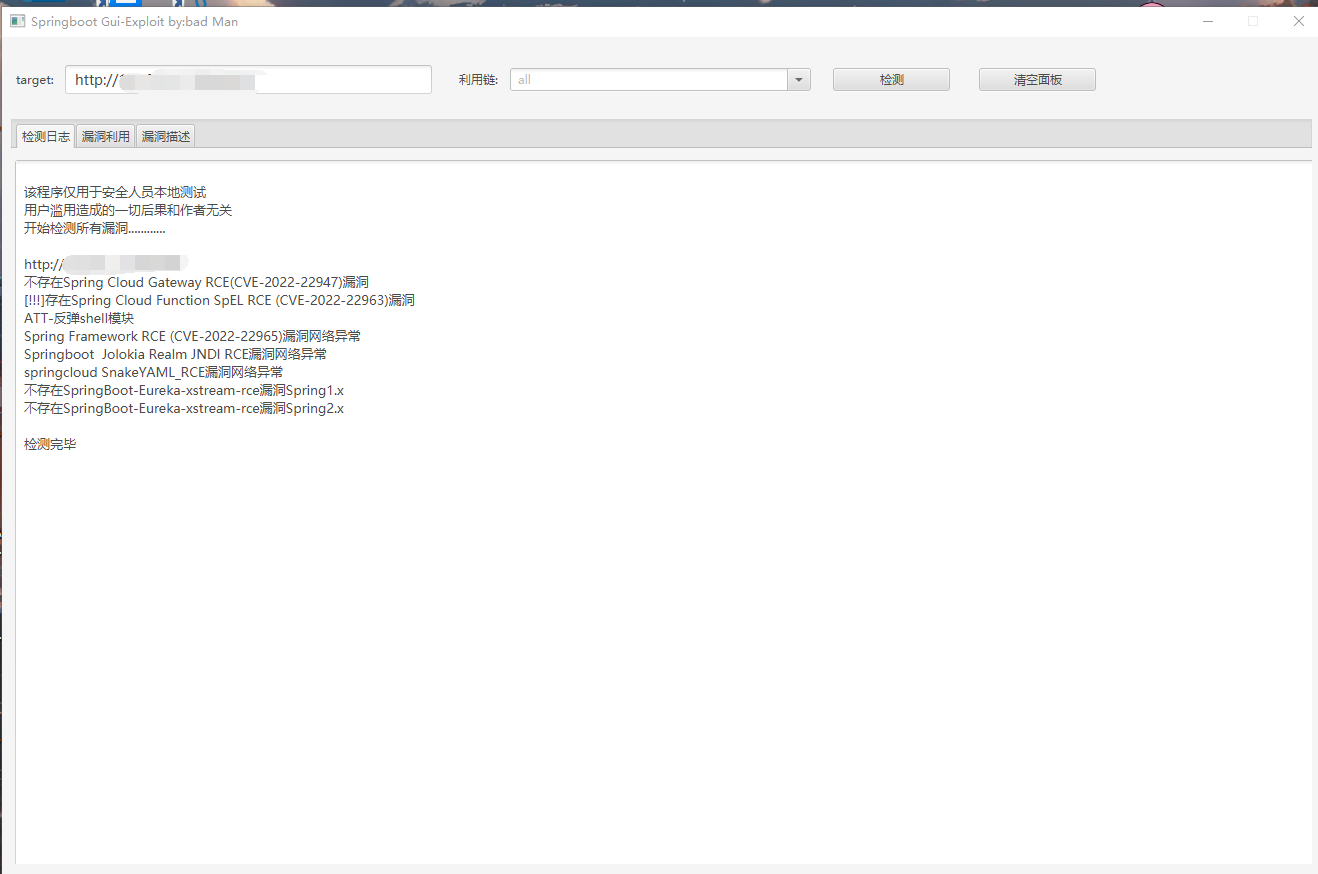This screenshot has width=1318, height=874.
Task: Click the Eureka-xstream-rce Spring2.x line
Action: (x=184, y=408)
